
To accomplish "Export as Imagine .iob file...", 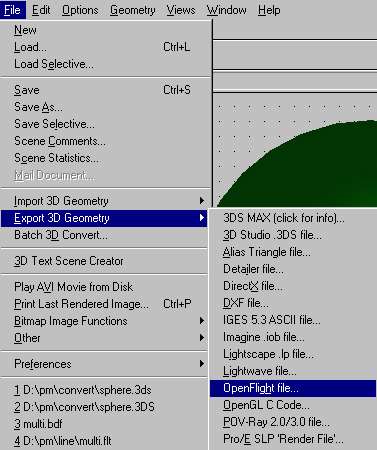I will point(293,337).
